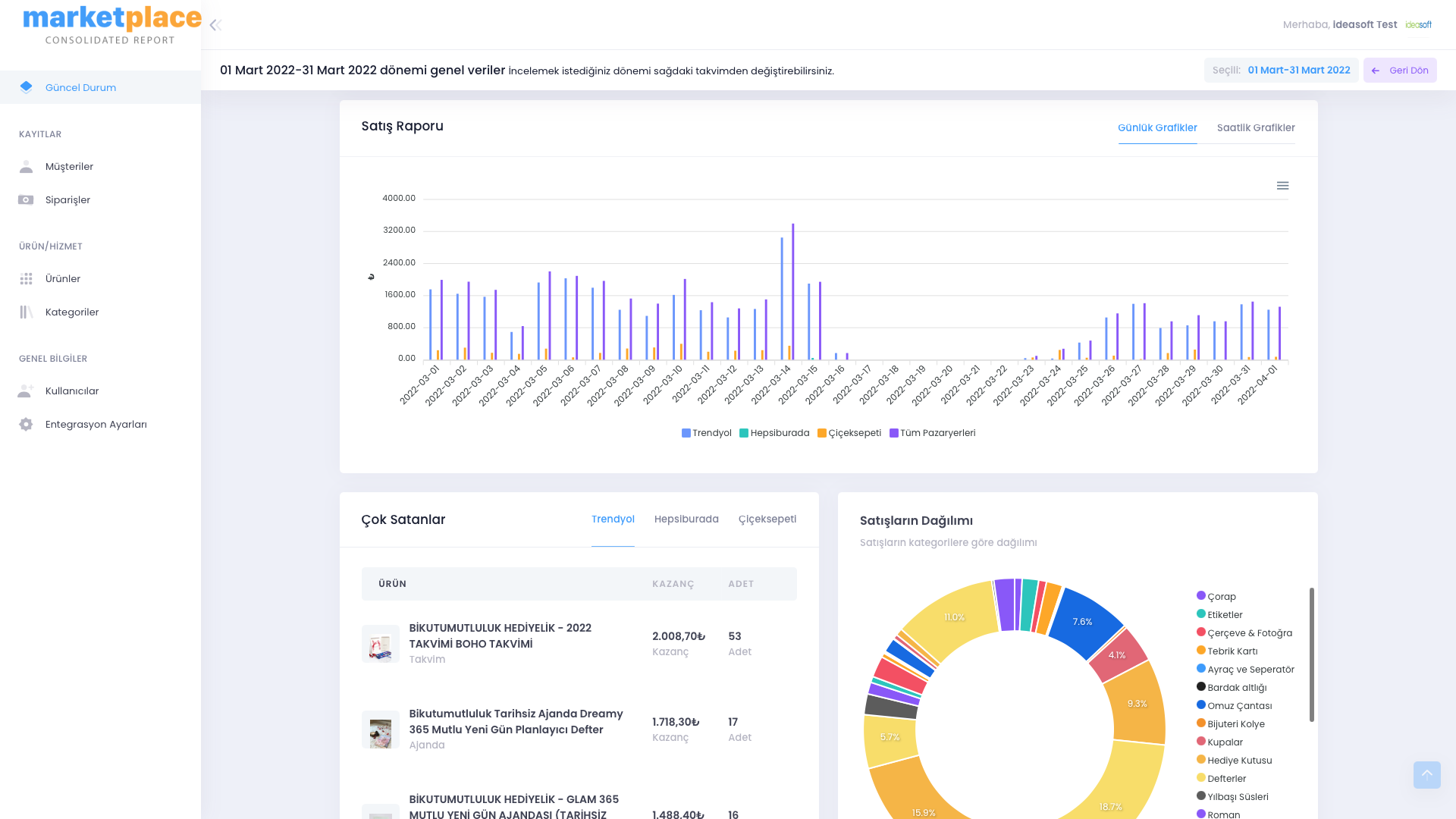Screen dimensions: 1456x819
Task: Click the pie legend scrollbar
Action: (x=1311, y=654)
